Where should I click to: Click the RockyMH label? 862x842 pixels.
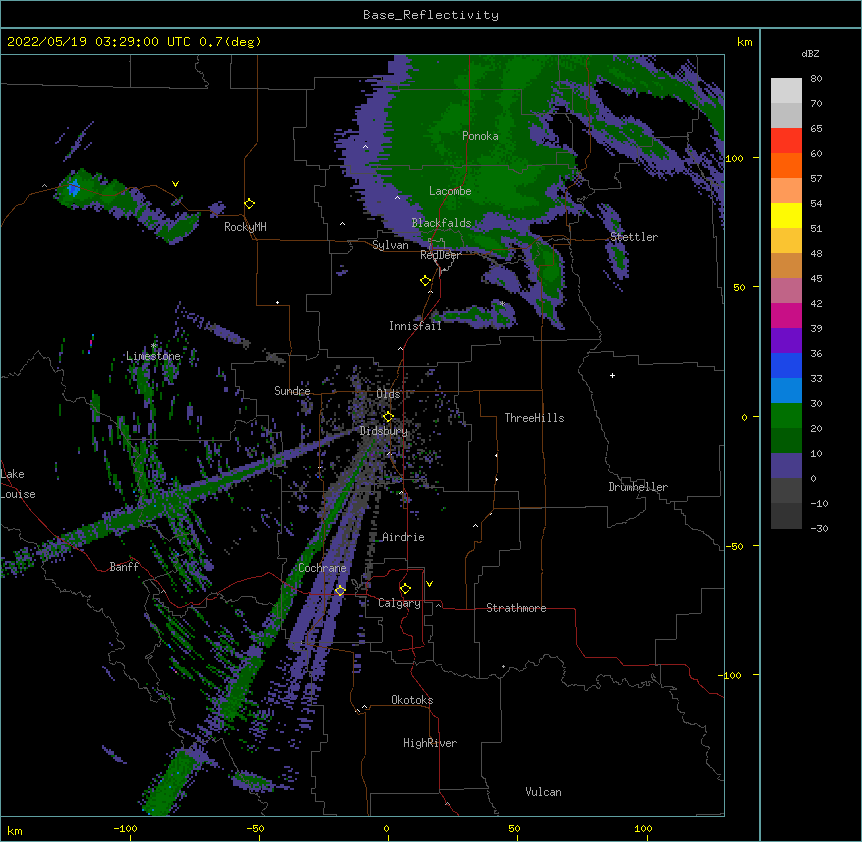pyautogui.click(x=245, y=227)
